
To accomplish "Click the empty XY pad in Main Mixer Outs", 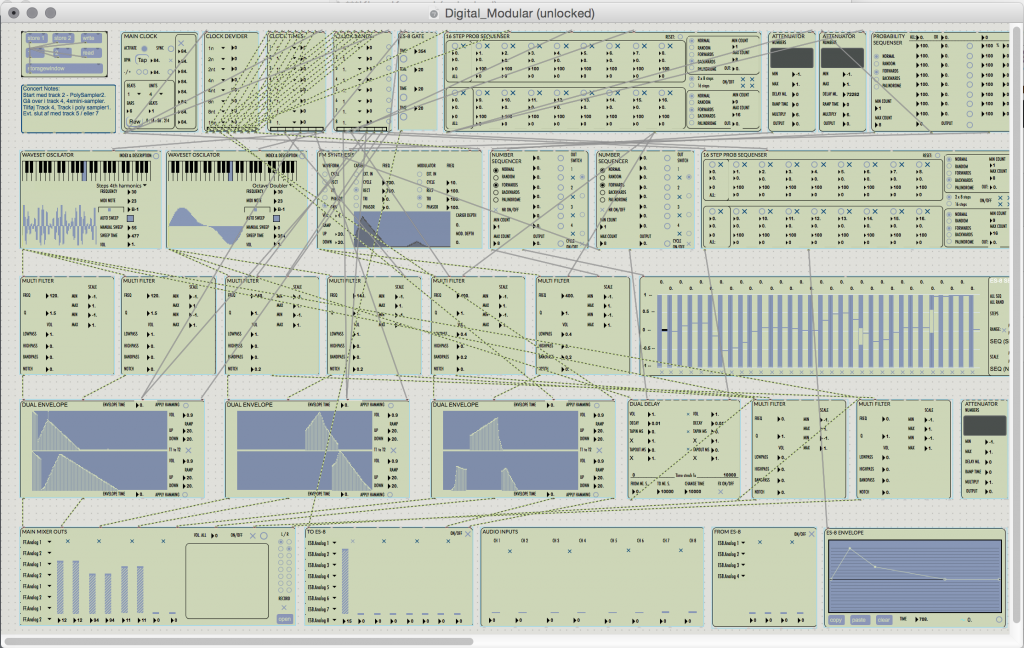I will click(227, 581).
